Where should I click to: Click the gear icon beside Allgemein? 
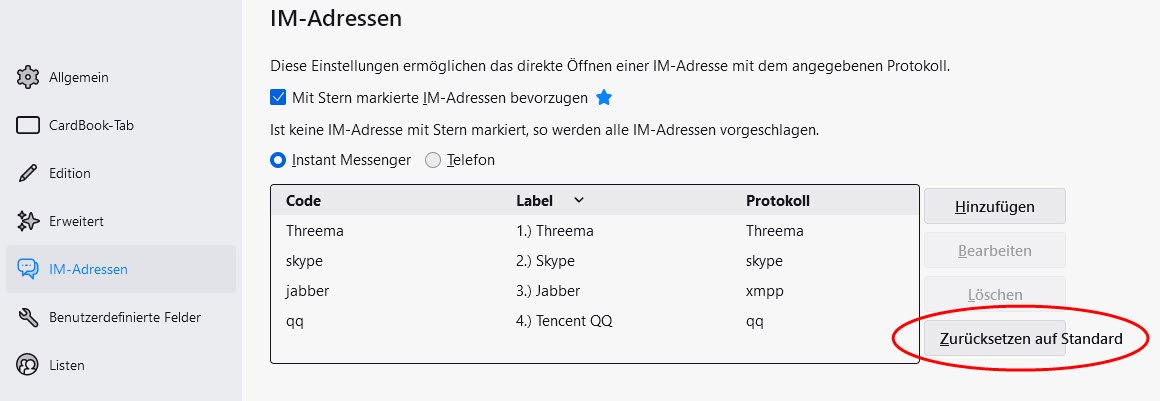pos(29,77)
